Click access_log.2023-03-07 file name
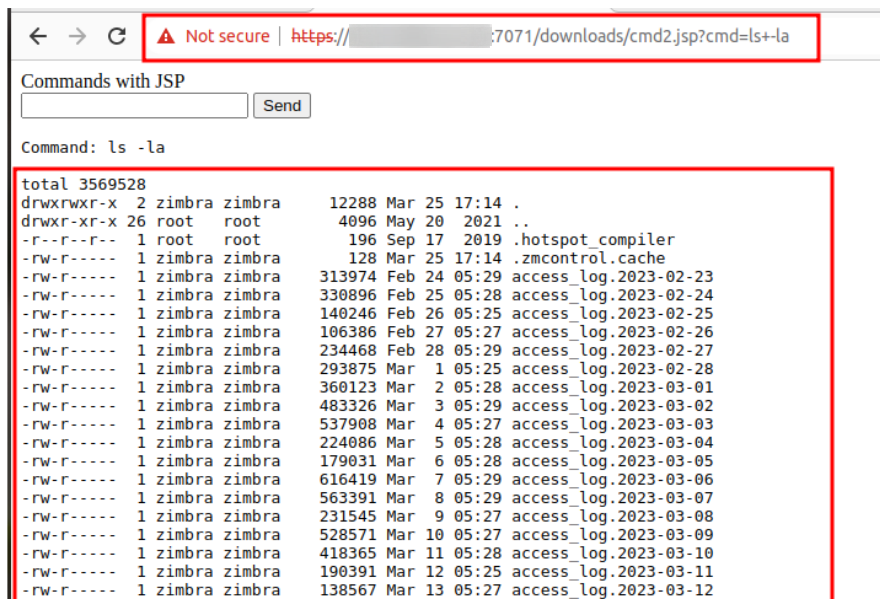 (612, 498)
